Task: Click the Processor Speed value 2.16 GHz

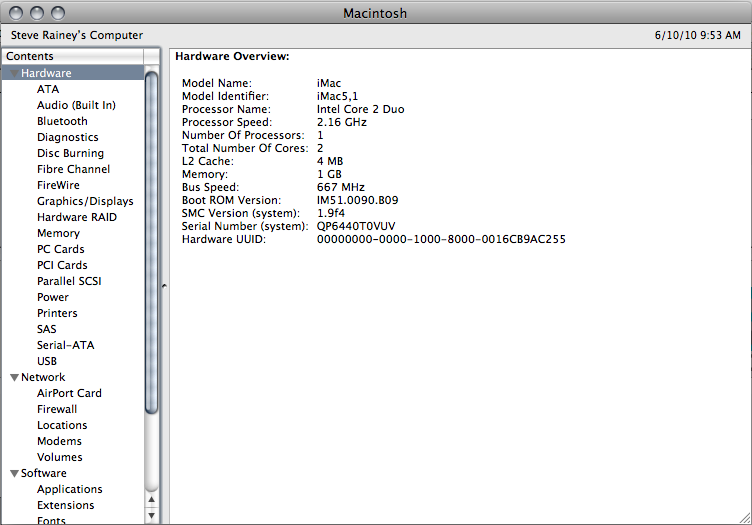Action: [x=341, y=122]
